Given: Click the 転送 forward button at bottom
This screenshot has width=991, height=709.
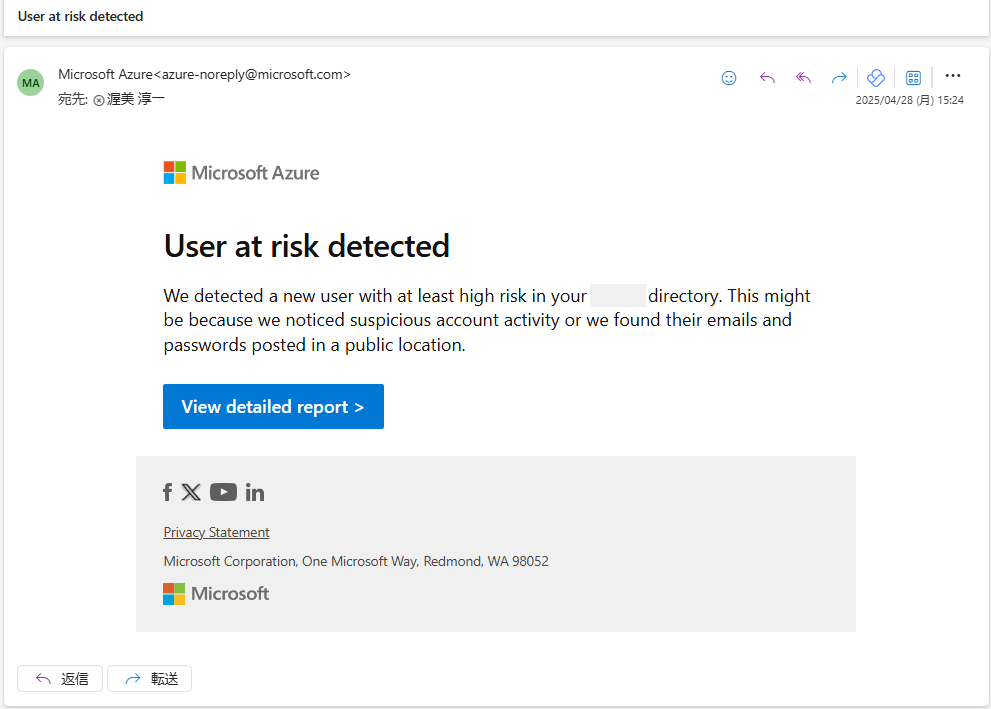Looking at the screenshot, I should coord(149,679).
